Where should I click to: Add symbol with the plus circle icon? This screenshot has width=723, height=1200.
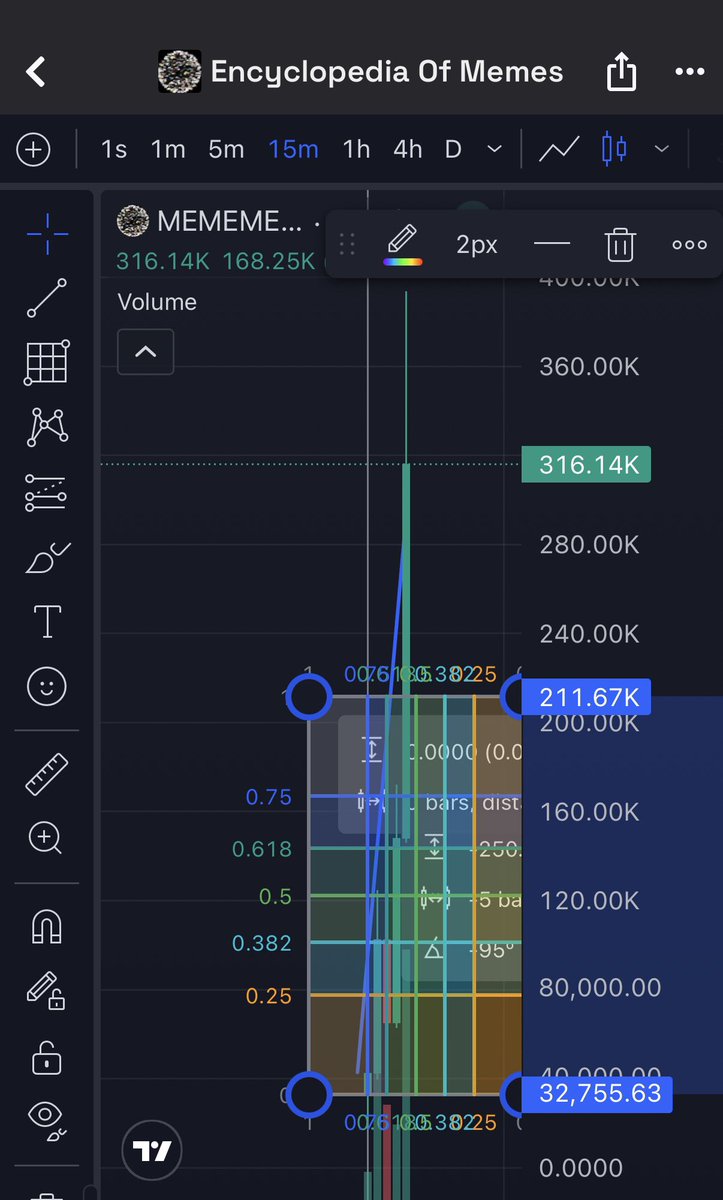coord(33,150)
